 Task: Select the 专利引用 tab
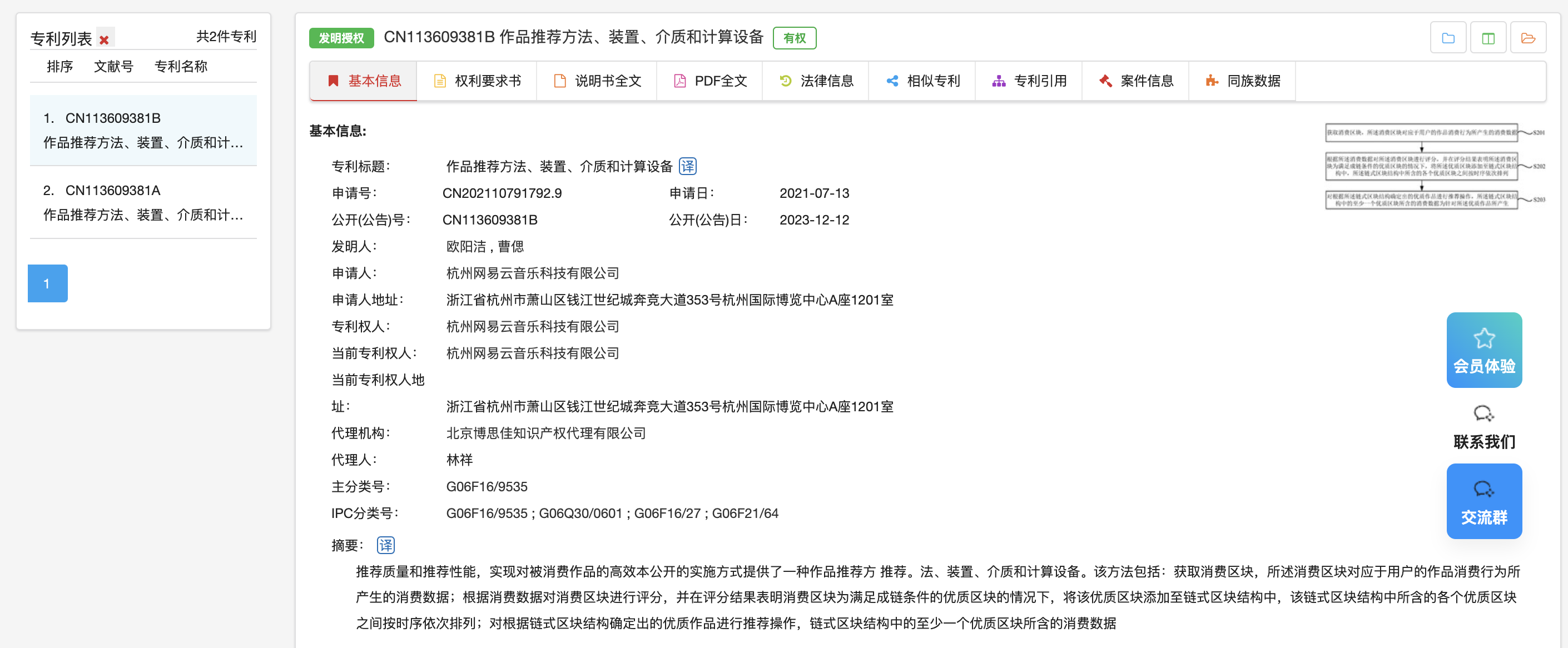click(x=1029, y=81)
